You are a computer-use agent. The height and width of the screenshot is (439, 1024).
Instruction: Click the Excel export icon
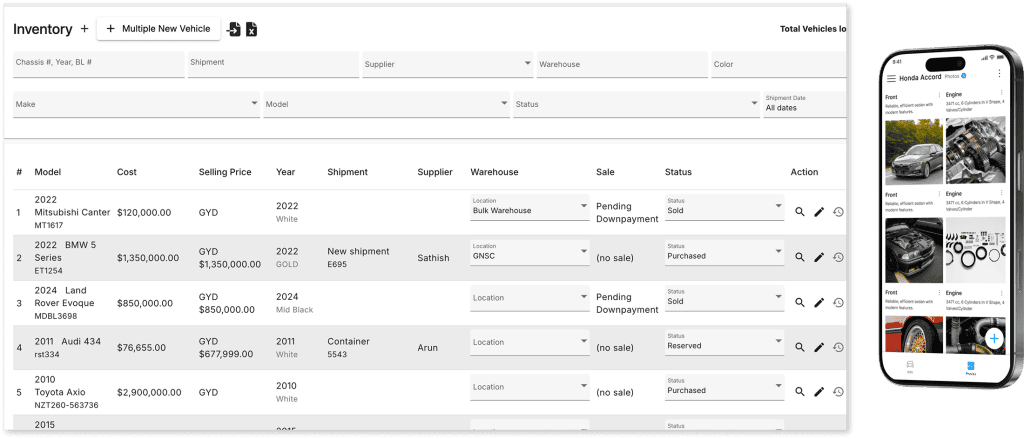pyautogui.click(x=251, y=29)
